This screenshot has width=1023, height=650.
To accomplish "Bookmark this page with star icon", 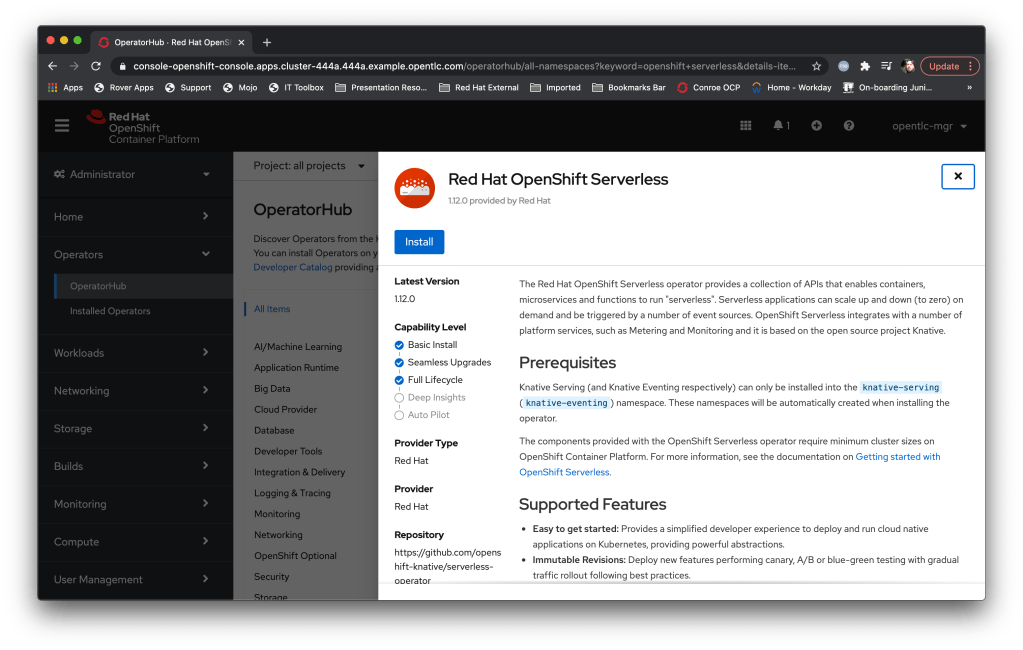I will (816, 66).
